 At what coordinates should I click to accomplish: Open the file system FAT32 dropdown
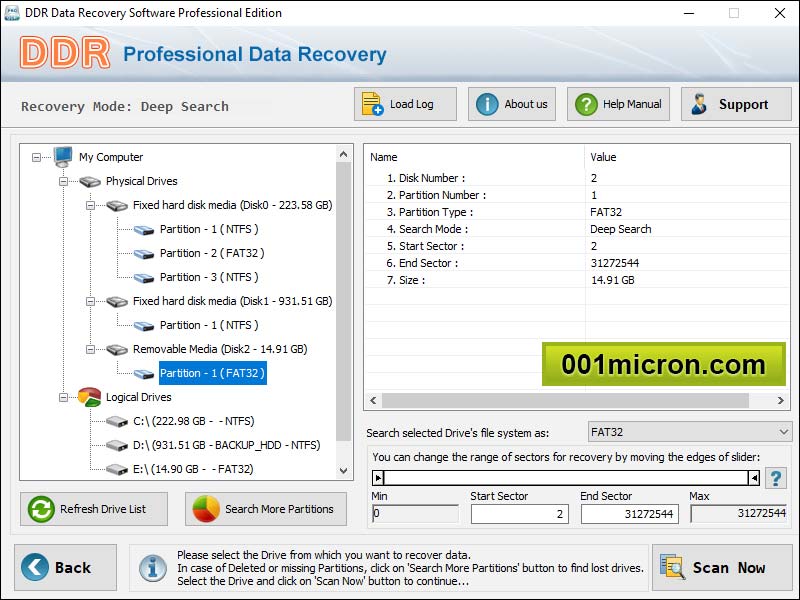pyautogui.click(x=690, y=432)
